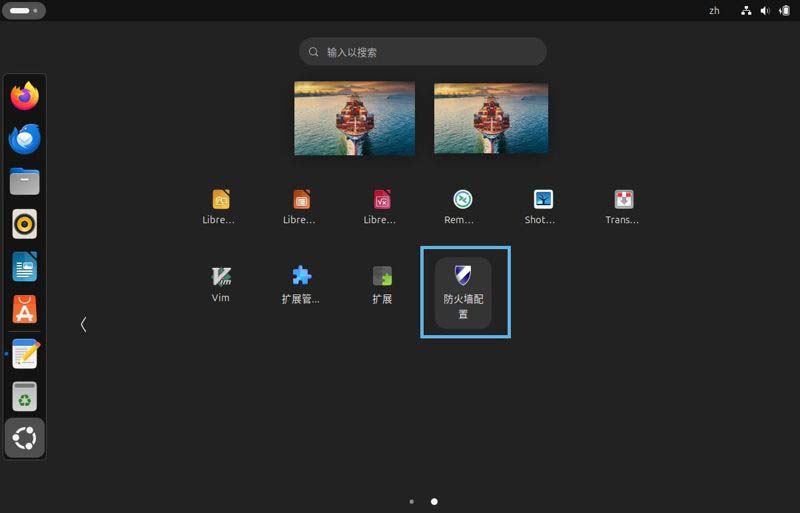Switch to the first app grid page dot

(412, 501)
